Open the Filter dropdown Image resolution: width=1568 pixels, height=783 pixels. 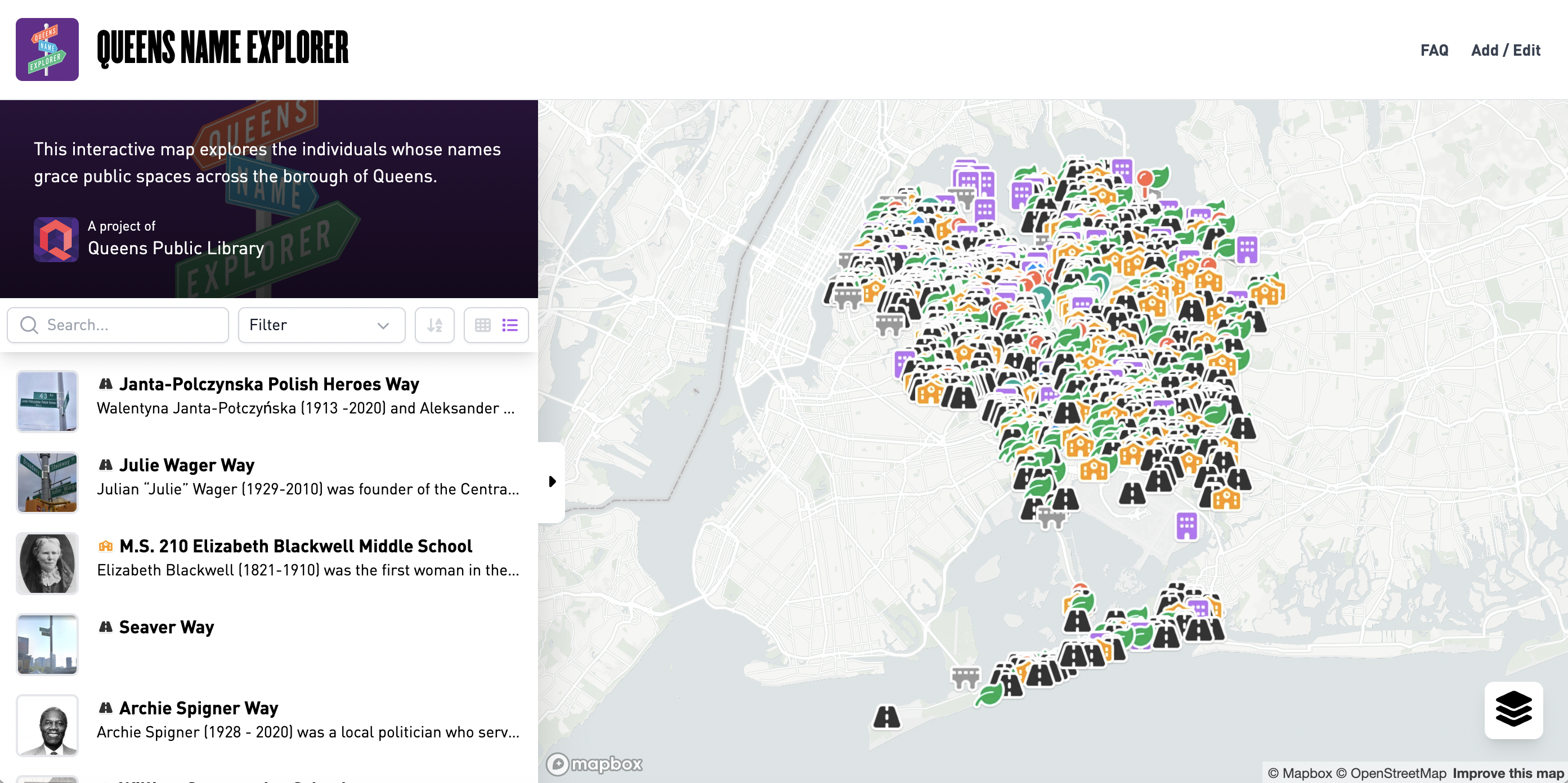[321, 325]
